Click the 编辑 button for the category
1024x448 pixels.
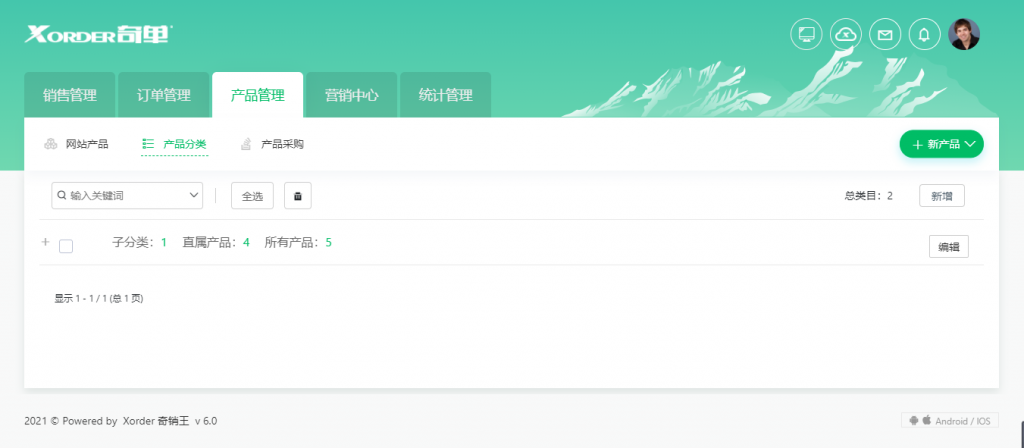pyautogui.click(x=949, y=247)
